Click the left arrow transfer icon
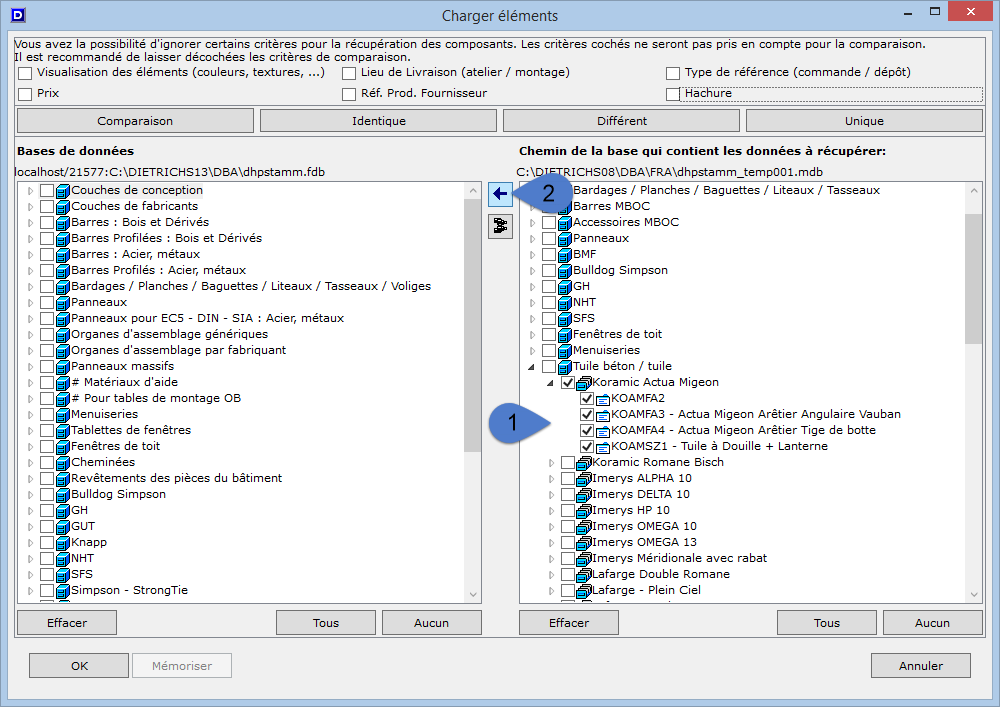The height and width of the screenshot is (707, 1000). pyautogui.click(x=499, y=195)
